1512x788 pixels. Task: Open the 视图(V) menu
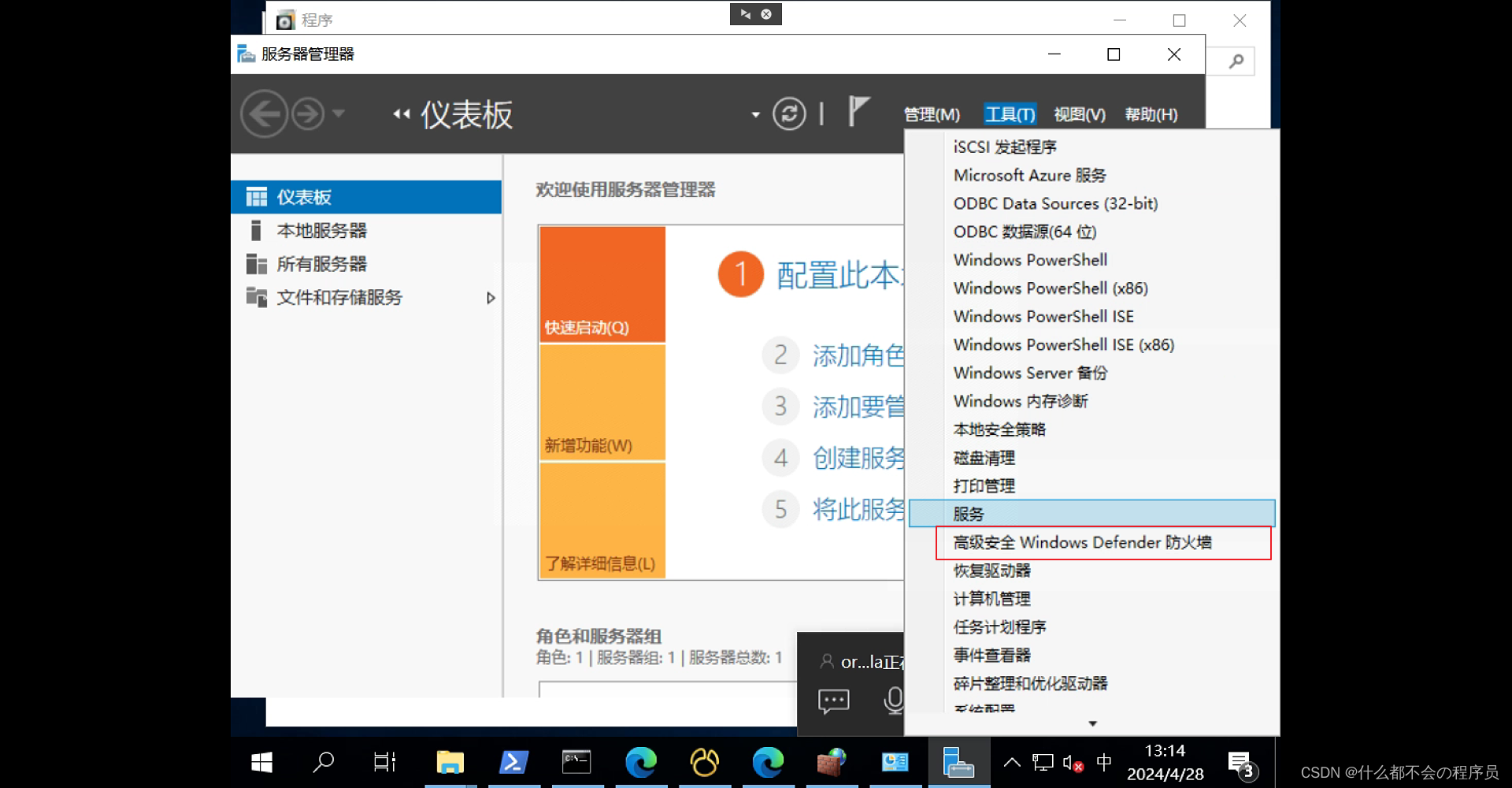1080,114
